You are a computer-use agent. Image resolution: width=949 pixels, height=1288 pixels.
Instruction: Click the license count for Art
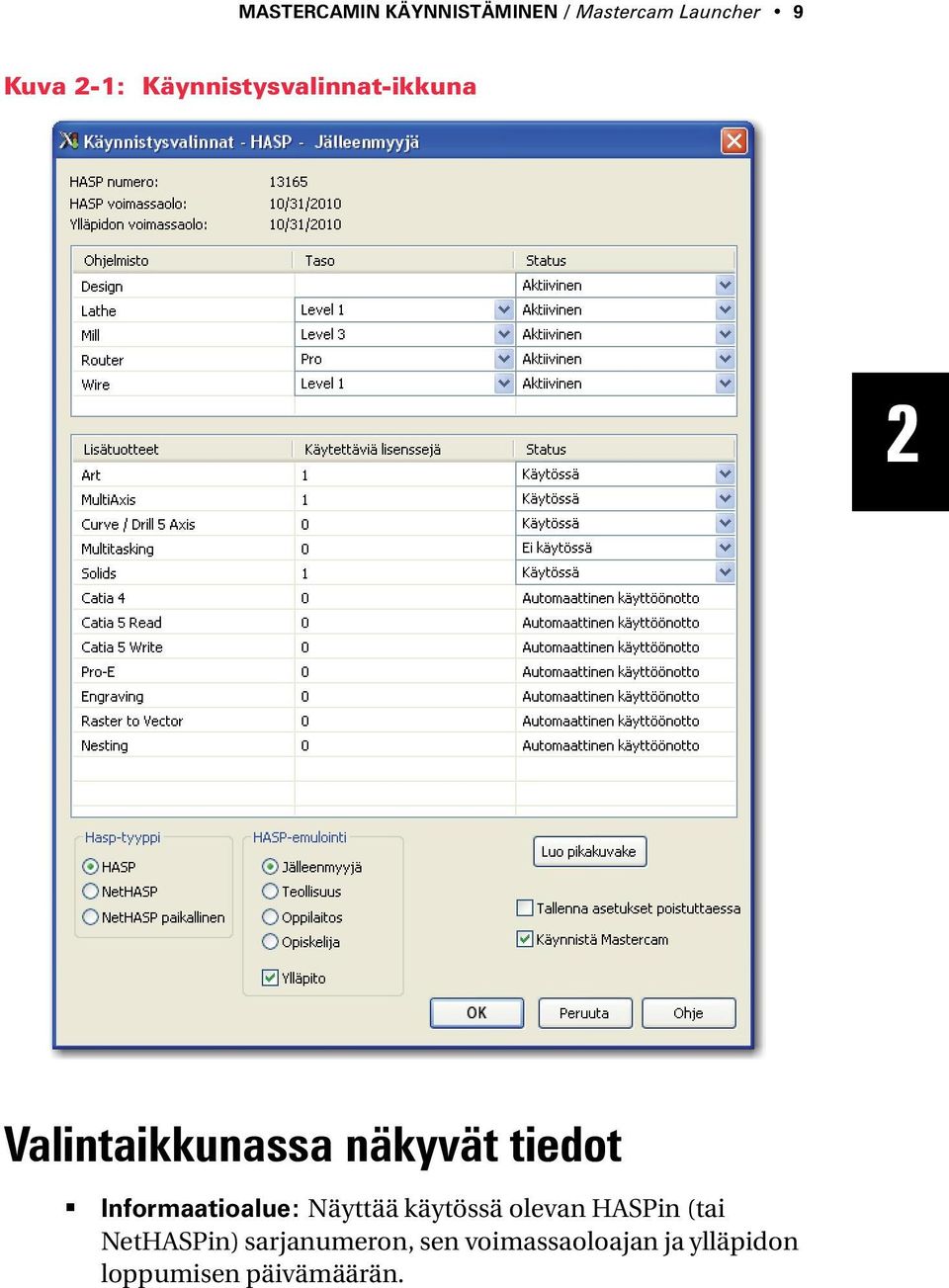point(304,474)
